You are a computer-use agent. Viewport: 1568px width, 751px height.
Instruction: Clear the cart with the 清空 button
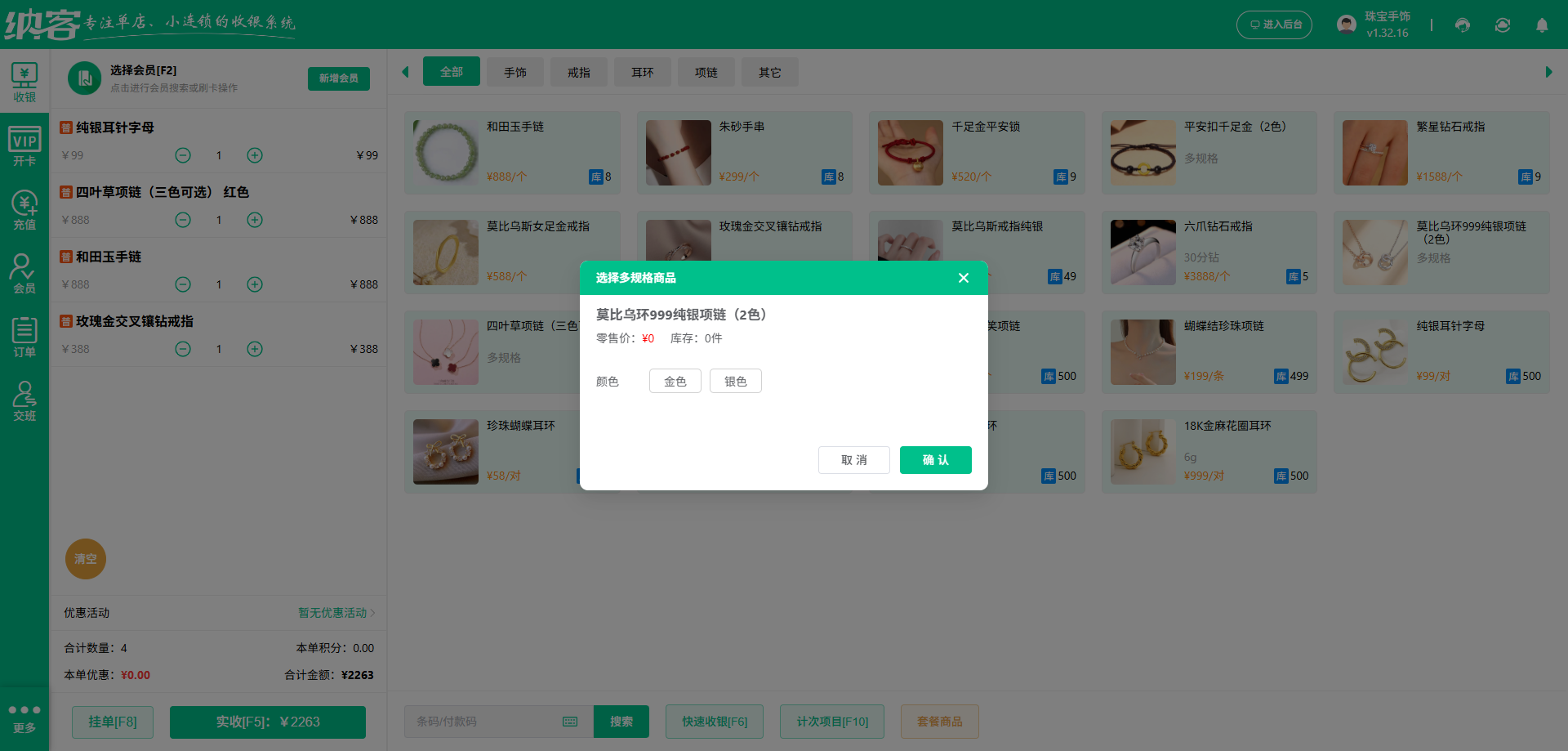85,559
